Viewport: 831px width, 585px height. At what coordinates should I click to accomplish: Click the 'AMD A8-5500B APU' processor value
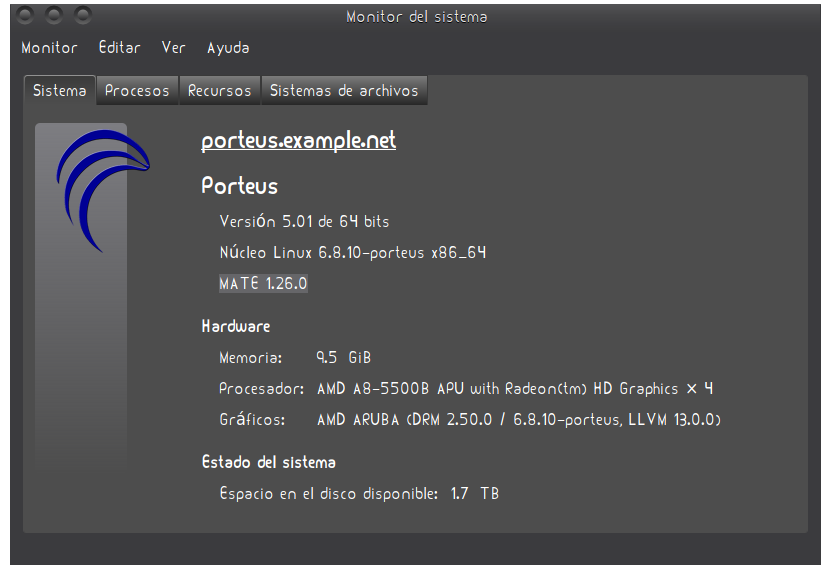[515, 389]
